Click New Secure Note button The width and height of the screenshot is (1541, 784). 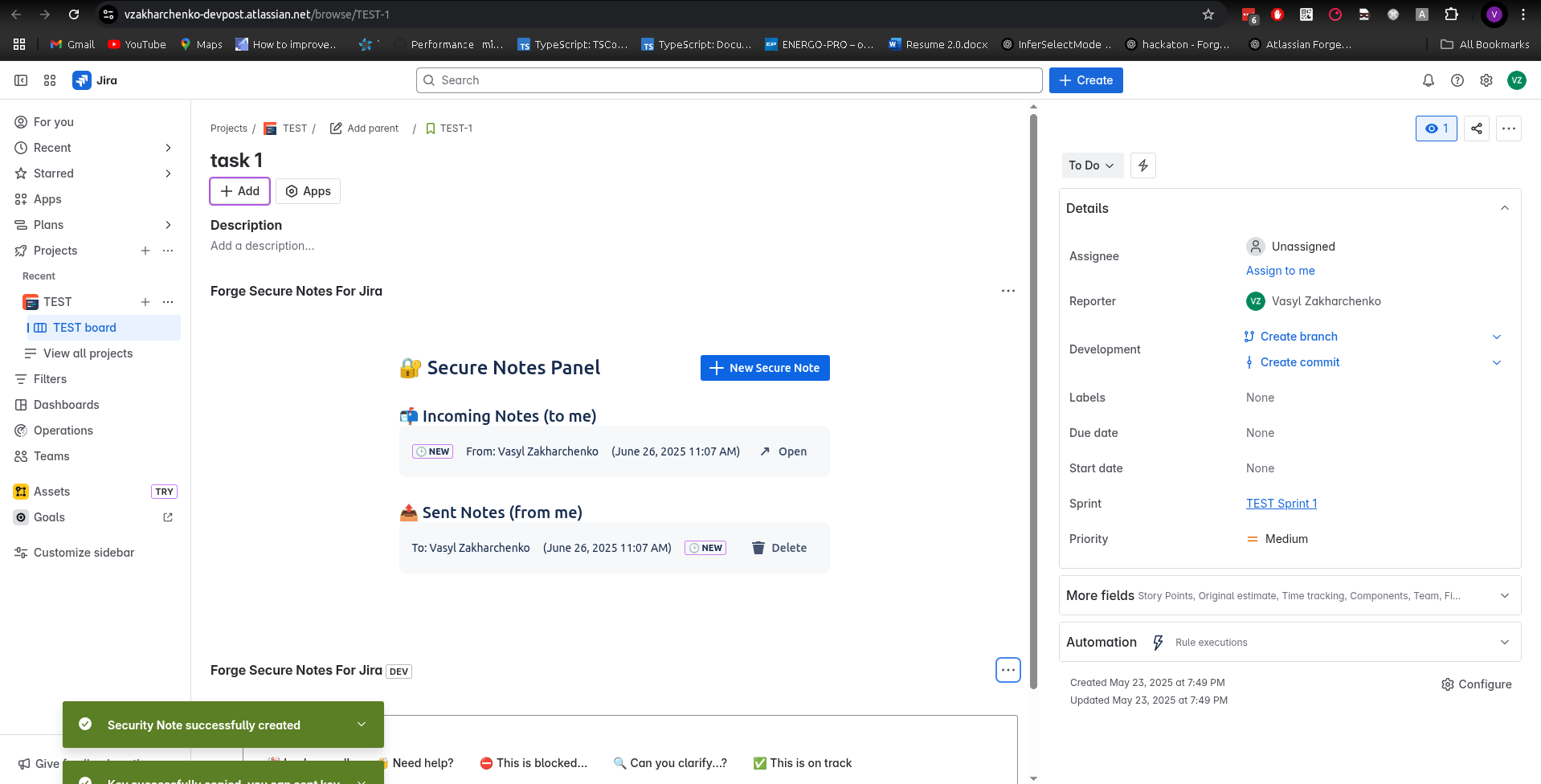765,368
